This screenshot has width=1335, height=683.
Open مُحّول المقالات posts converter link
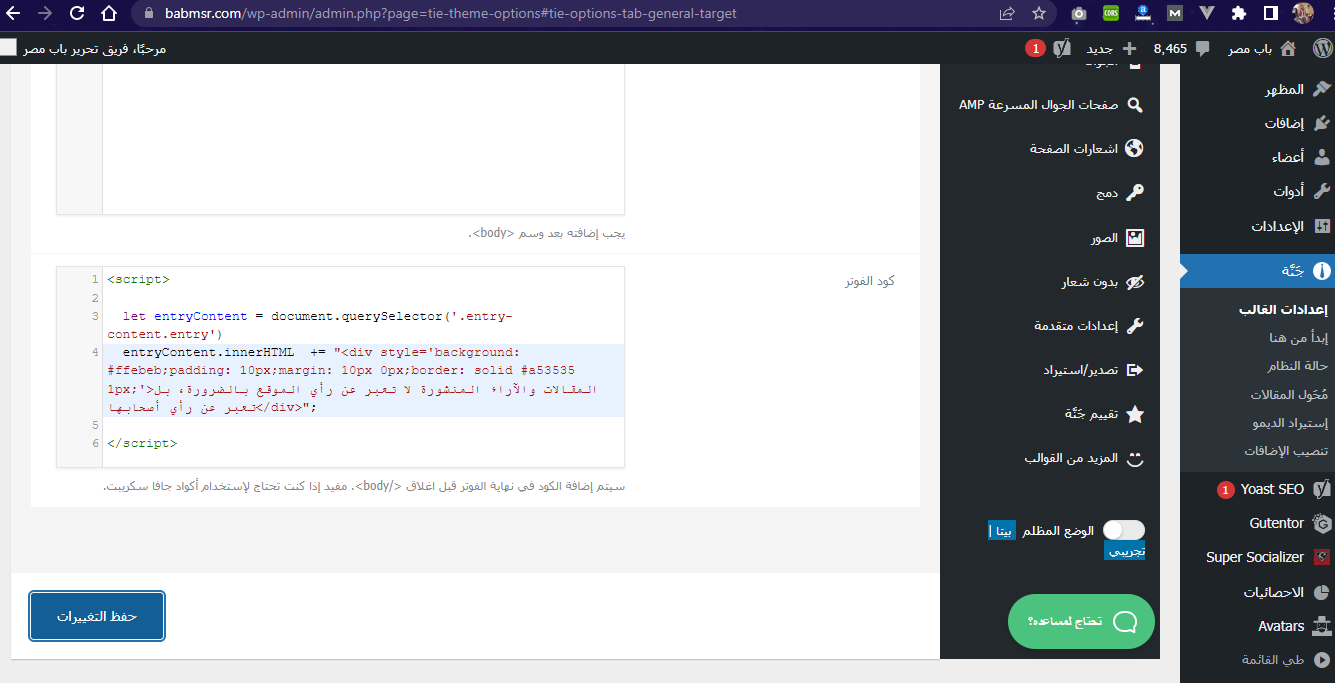1289,395
